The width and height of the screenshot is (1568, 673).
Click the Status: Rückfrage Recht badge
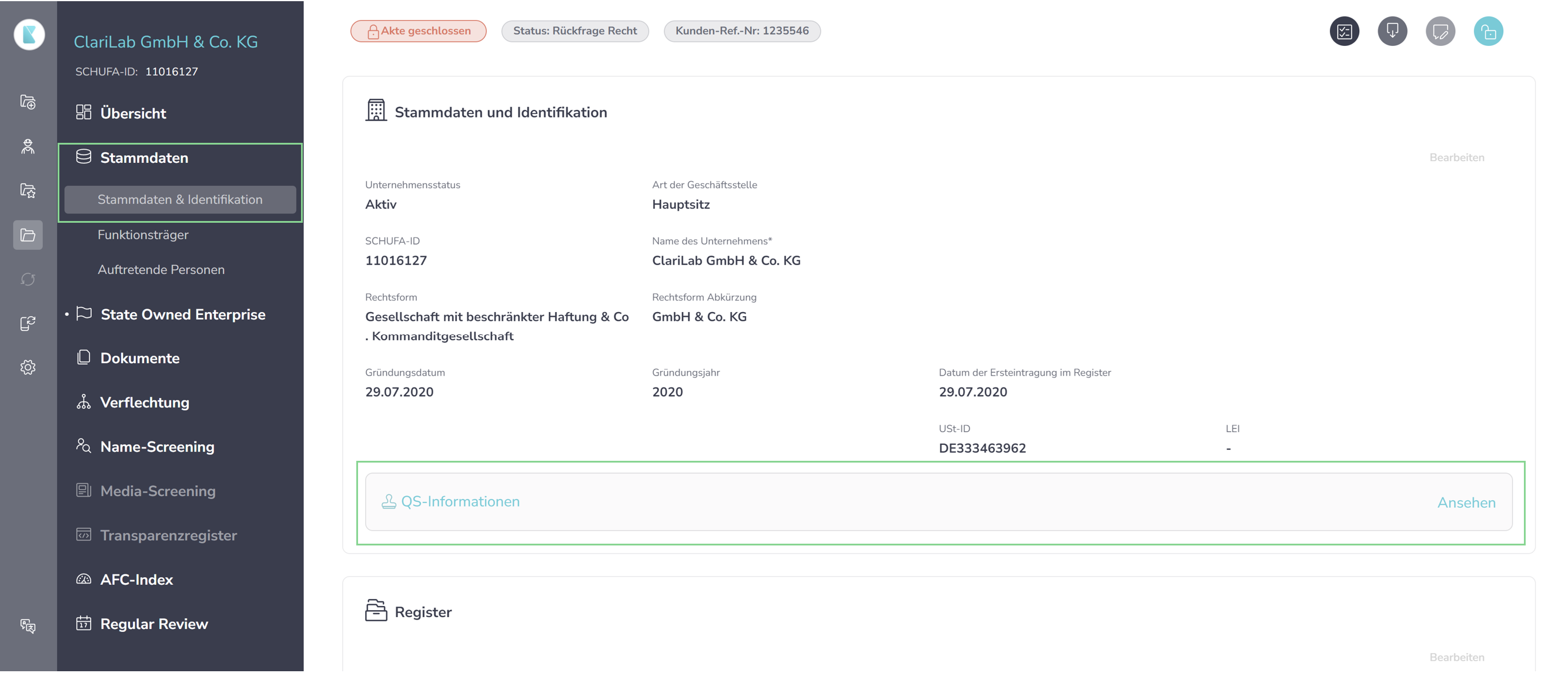574,31
